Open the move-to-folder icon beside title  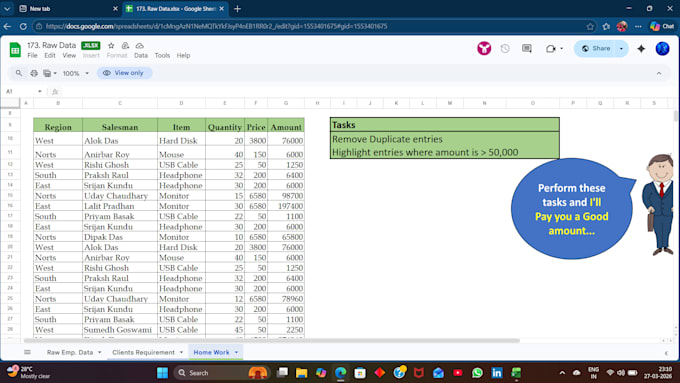[125, 46]
